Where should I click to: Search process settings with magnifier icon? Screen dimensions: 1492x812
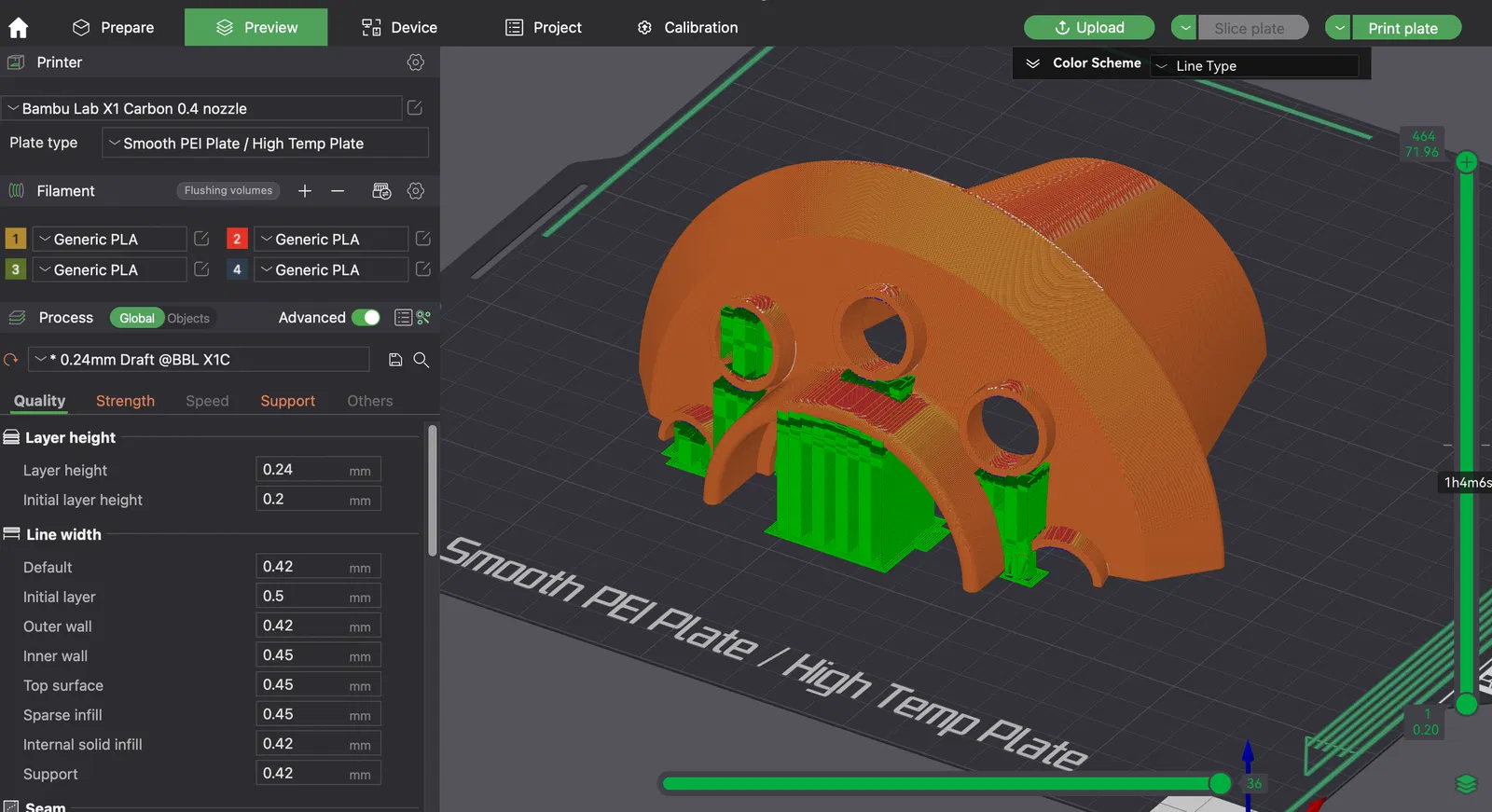[421, 360]
